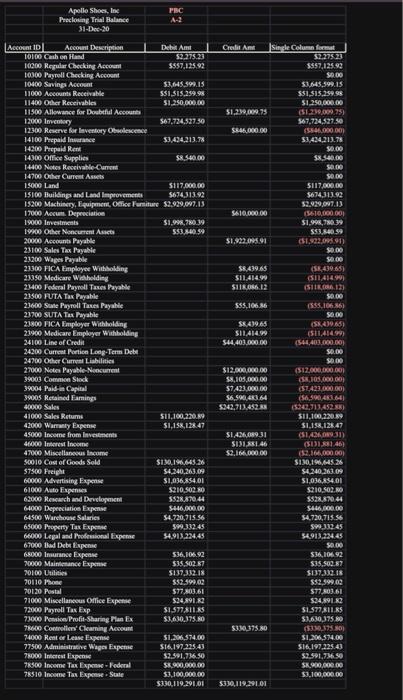
Task: Click the Sales credit amount cell
Action: [243, 407]
